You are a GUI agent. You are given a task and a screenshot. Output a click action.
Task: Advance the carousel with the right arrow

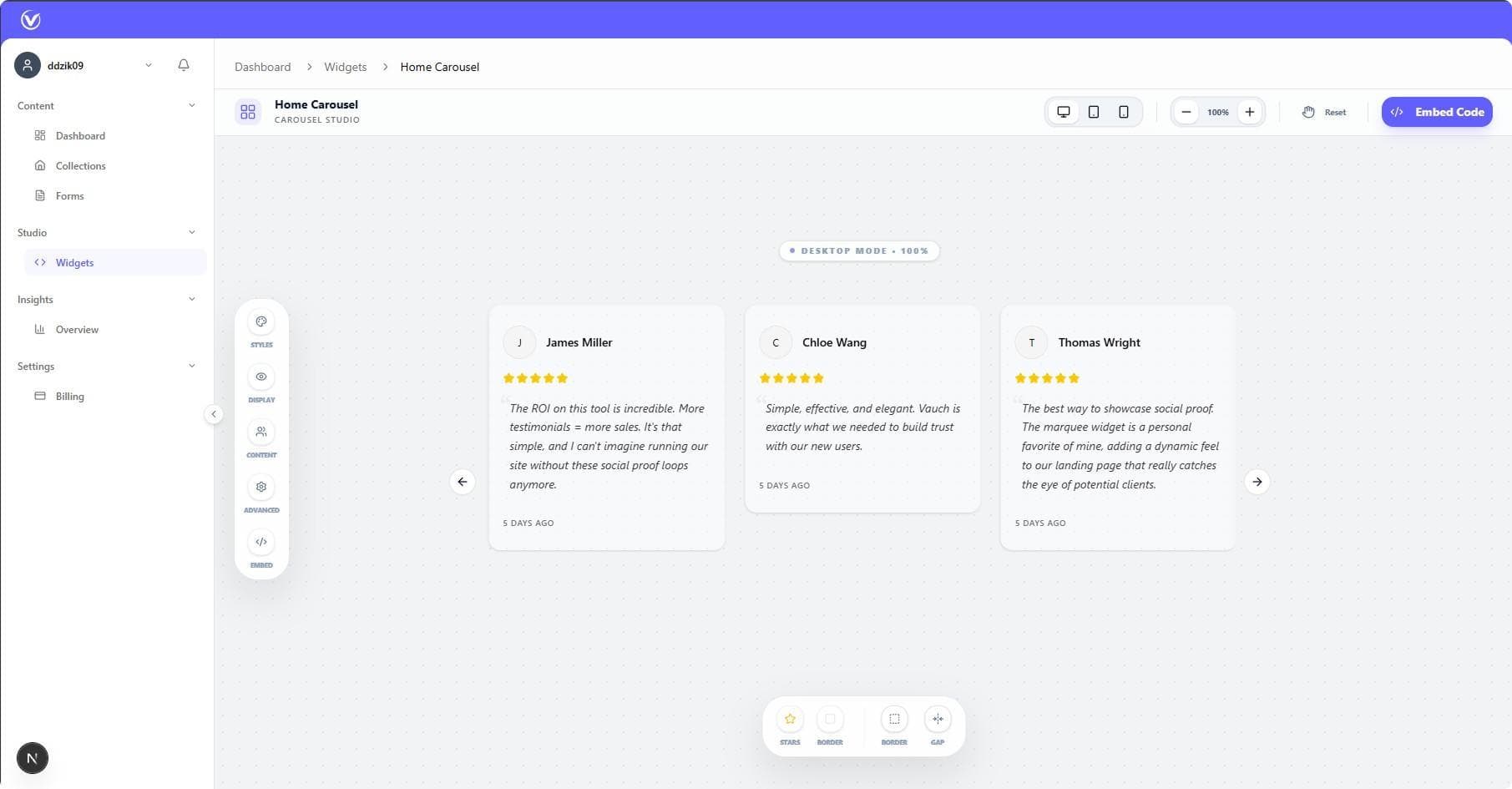1257,482
